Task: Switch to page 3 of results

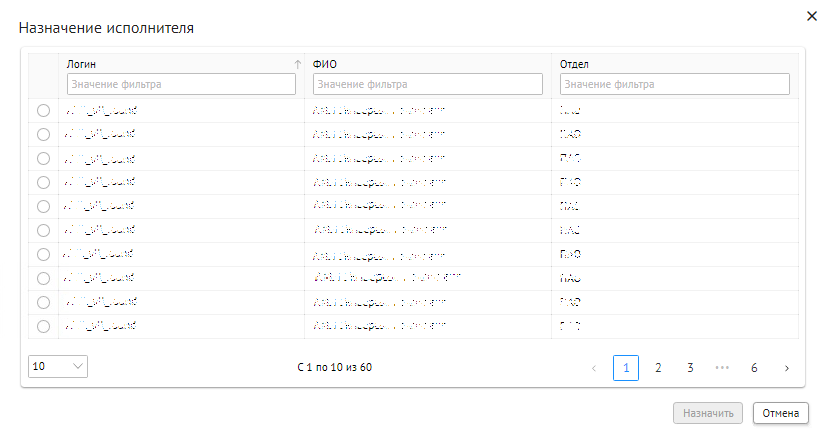Action: tap(690, 368)
